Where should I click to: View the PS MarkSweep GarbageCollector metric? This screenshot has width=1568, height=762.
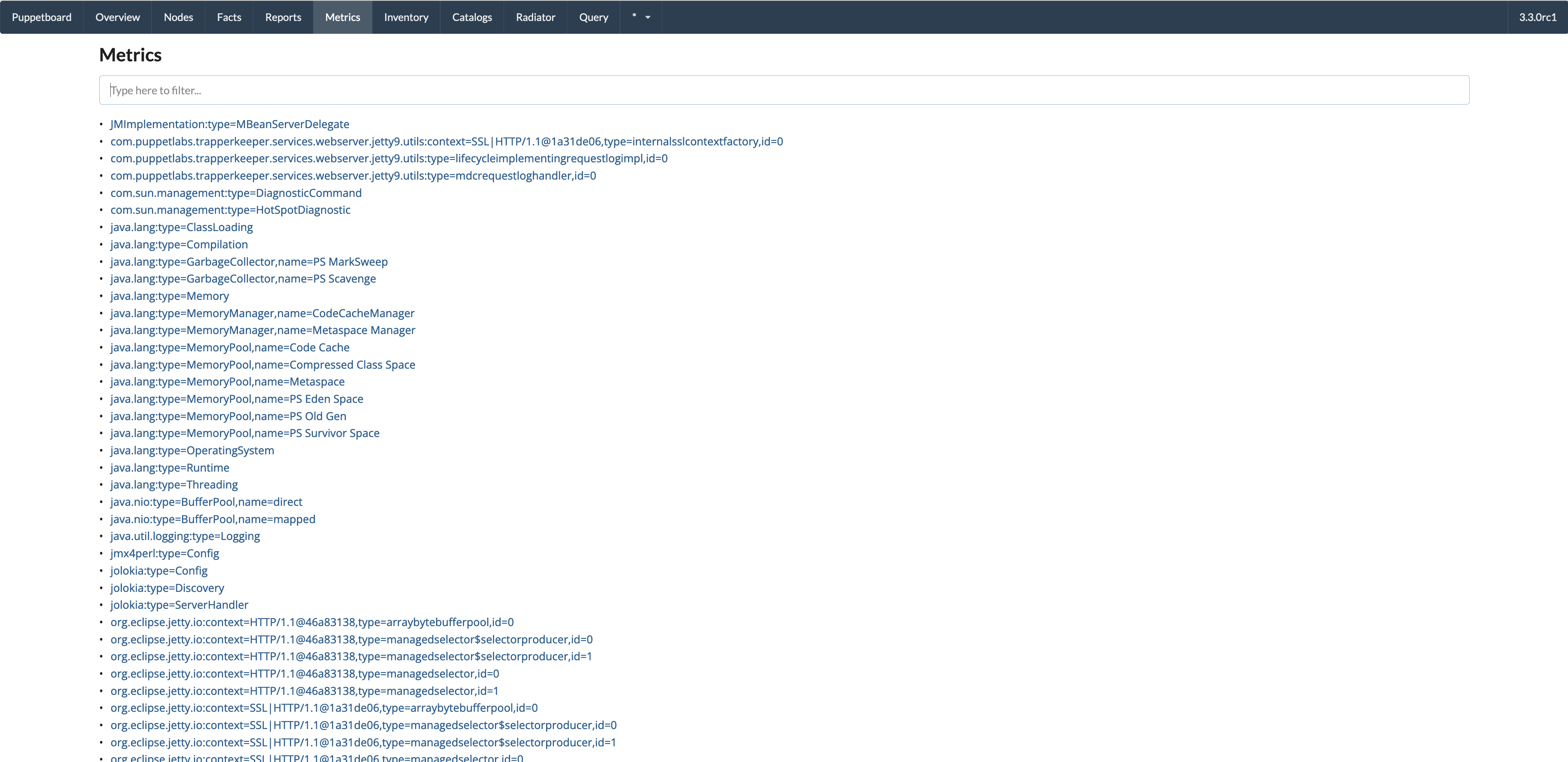pos(248,262)
